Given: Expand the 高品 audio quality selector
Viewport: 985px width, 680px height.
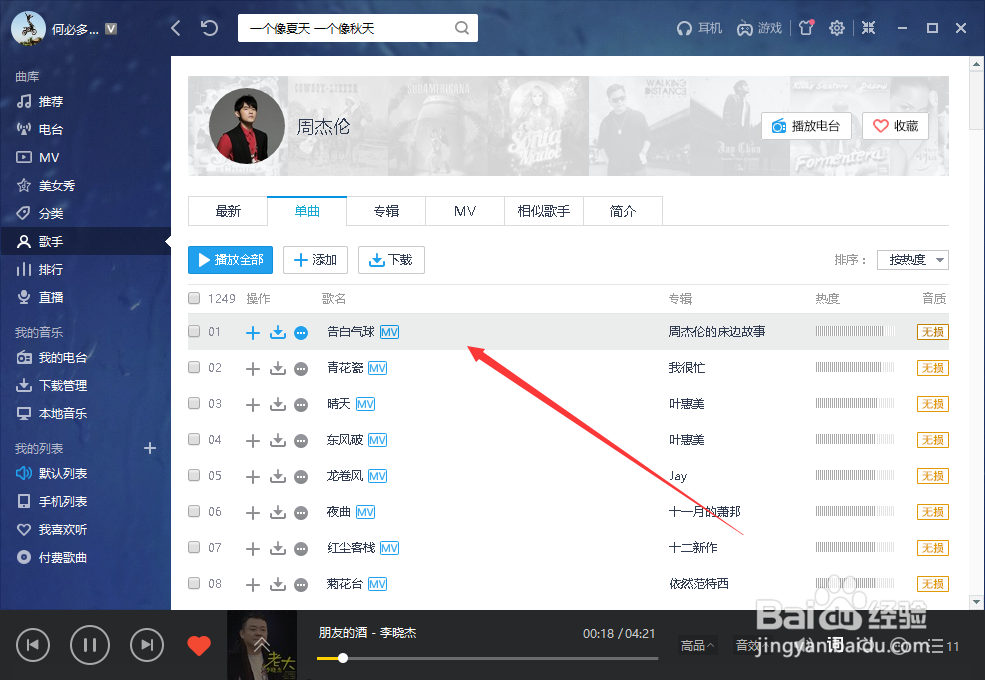Looking at the screenshot, I should click(x=696, y=645).
